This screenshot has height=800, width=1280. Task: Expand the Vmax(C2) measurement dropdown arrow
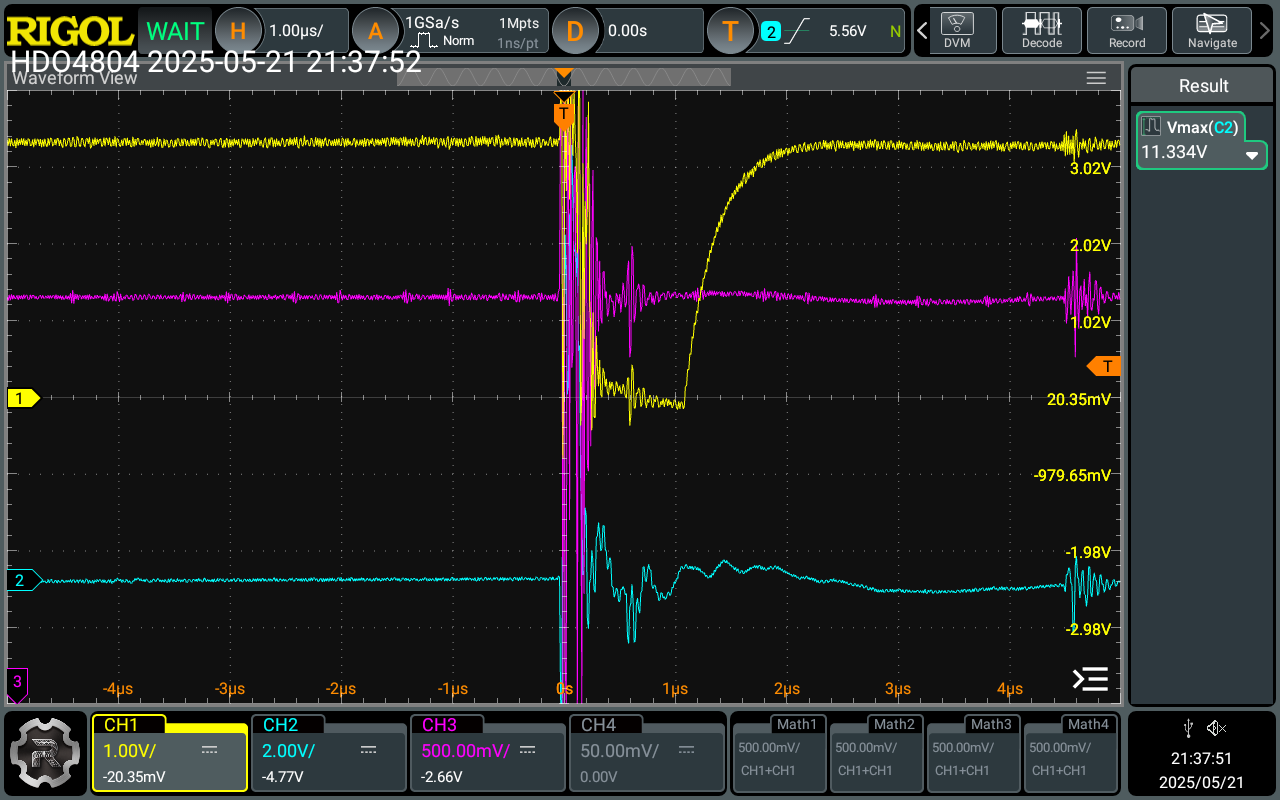(1251, 155)
